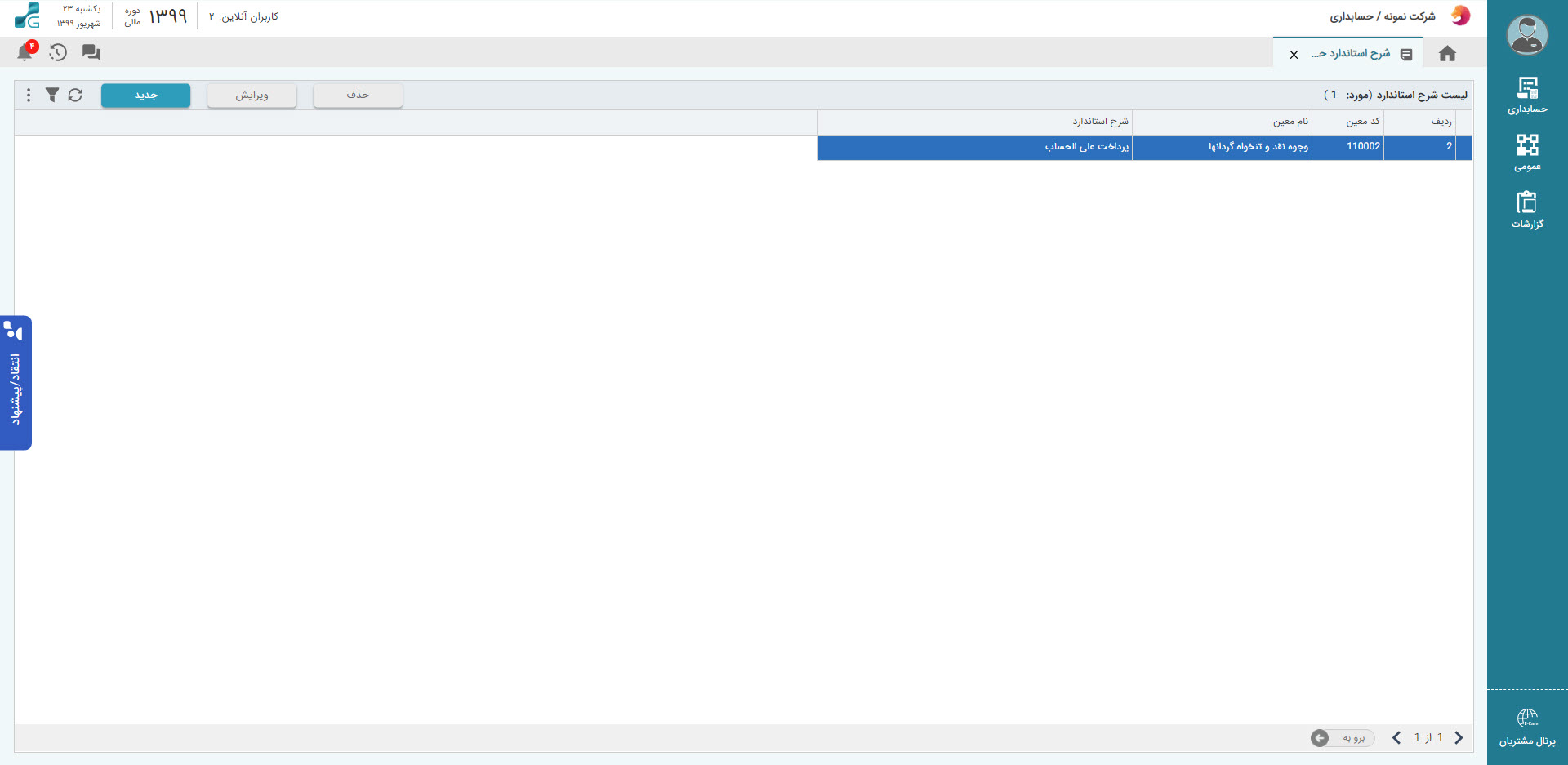The width and height of the screenshot is (1568, 765).
Task: Click the کد معین column header
Action: point(1348,122)
